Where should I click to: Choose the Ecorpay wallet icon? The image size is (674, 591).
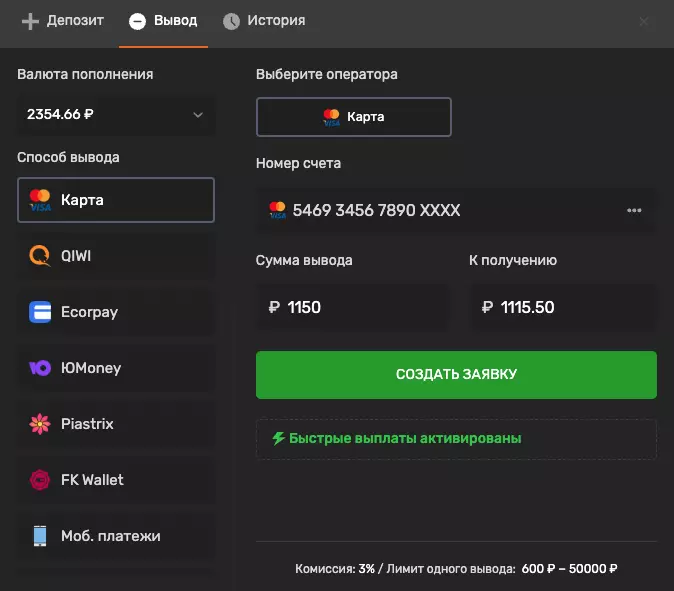click(x=40, y=312)
